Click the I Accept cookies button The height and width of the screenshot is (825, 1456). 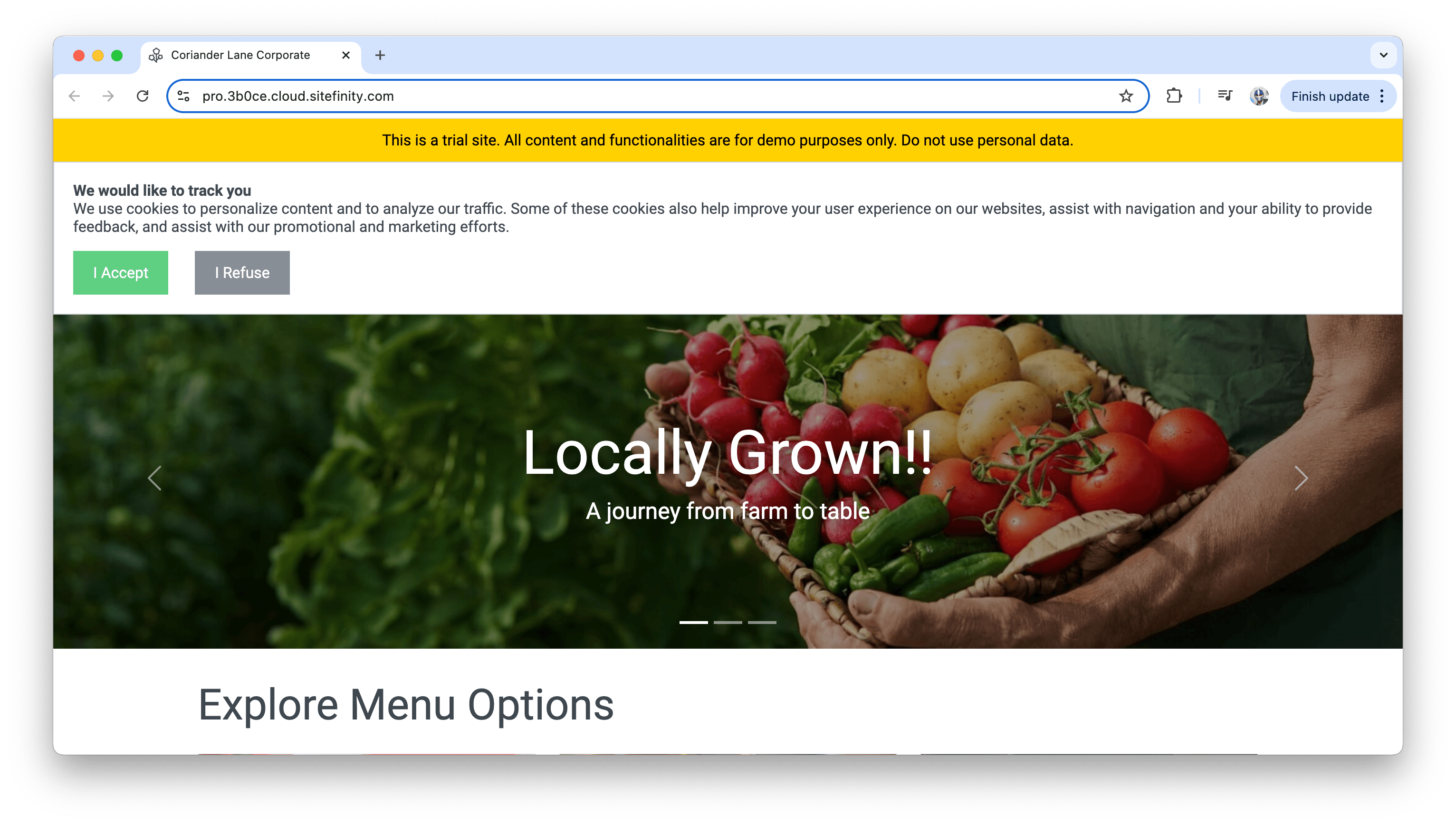(x=120, y=272)
